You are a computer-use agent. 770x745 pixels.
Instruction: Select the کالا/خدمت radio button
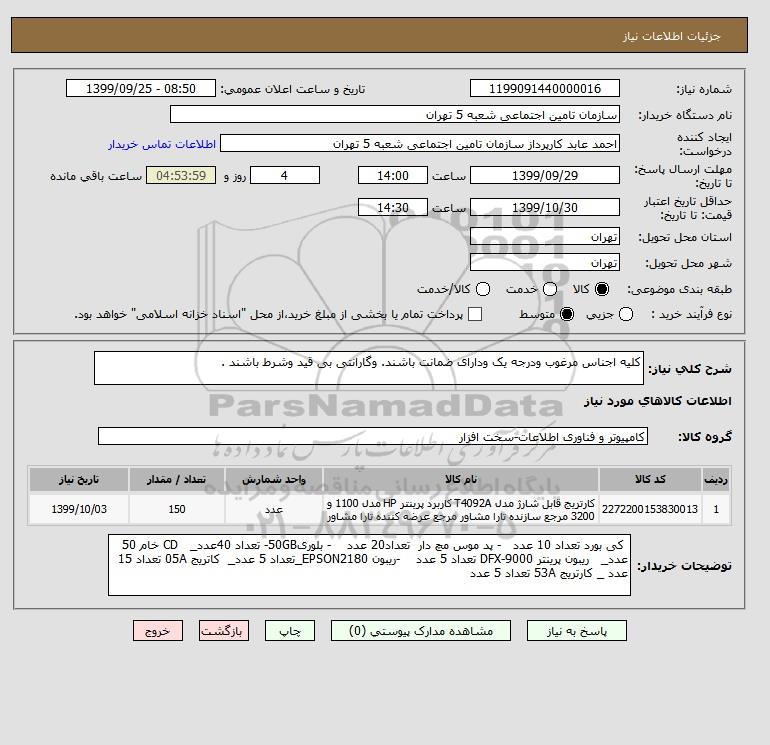pos(483,289)
